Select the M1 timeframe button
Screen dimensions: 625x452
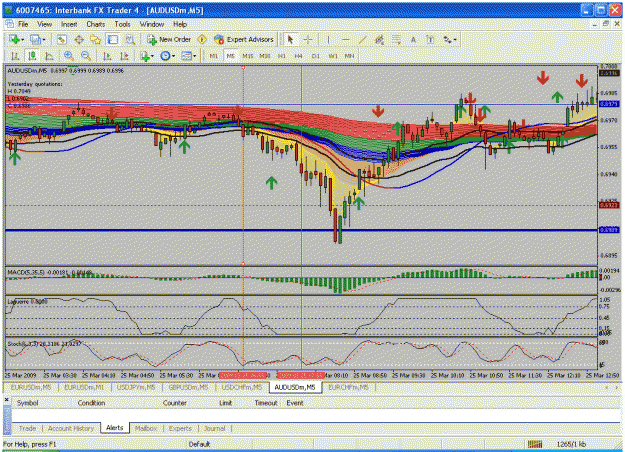tap(214, 56)
